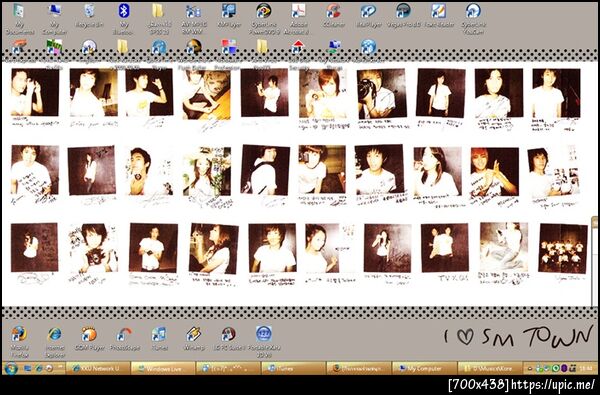The height and width of the screenshot is (395, 600).
Task: Open the Vegas Pro shortcut
Action: click(x=404, y=15)
